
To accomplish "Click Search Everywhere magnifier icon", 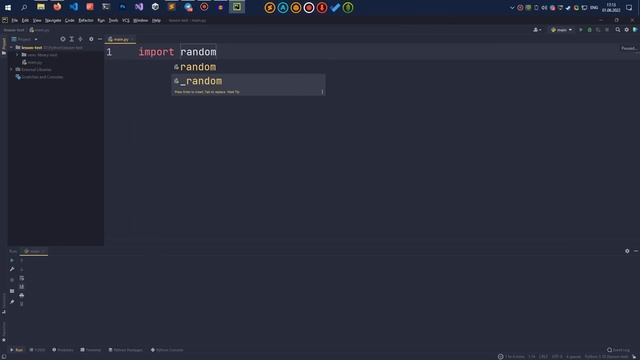I will coord(618,30).
